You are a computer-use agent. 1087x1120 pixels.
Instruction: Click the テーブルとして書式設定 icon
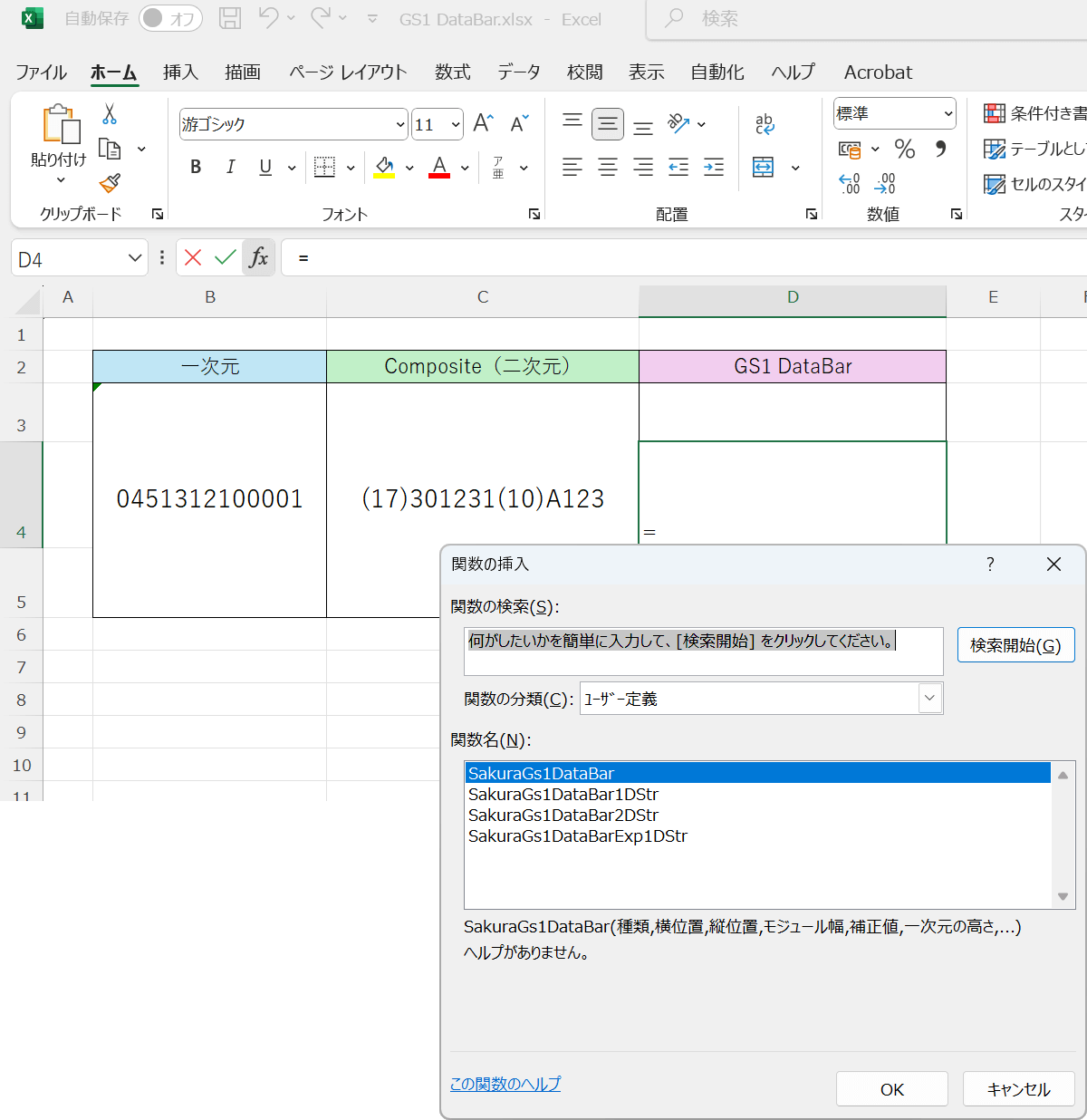pos(994,149)
